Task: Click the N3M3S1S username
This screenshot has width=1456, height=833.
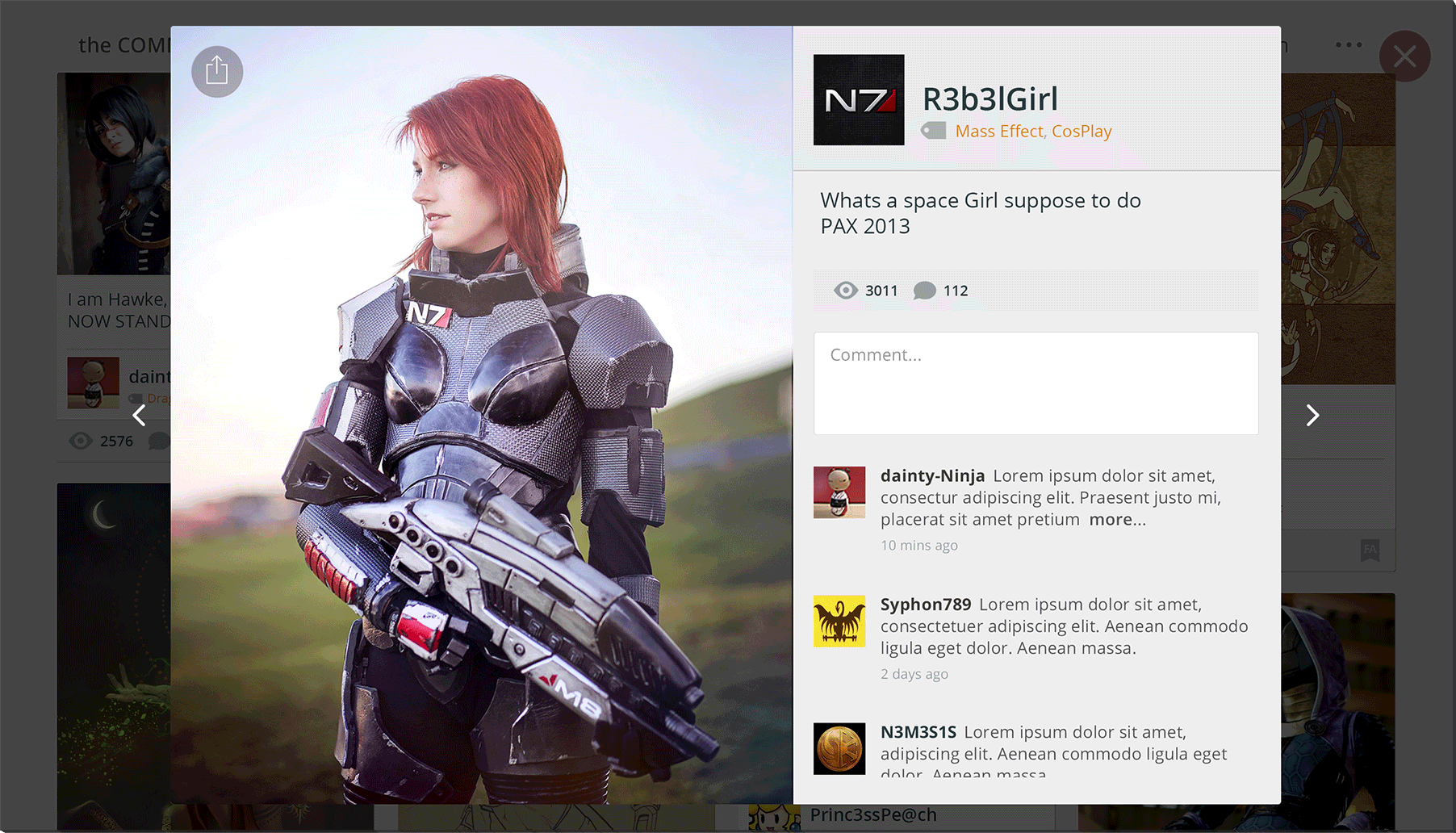Action: pyautogui.click(x=918, y=732)
